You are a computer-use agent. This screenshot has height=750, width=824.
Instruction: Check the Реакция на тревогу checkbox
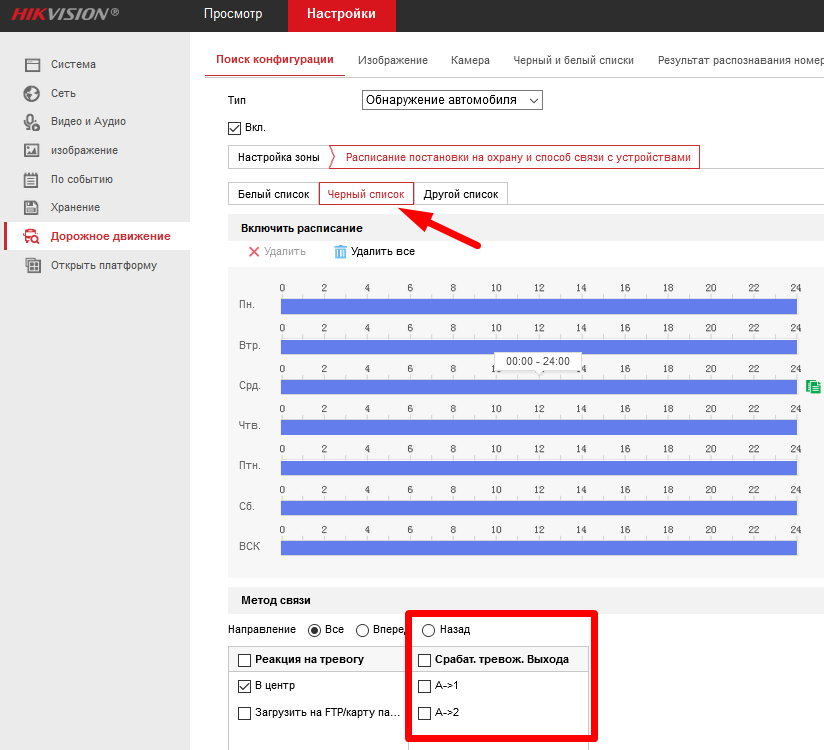(244, 660)
